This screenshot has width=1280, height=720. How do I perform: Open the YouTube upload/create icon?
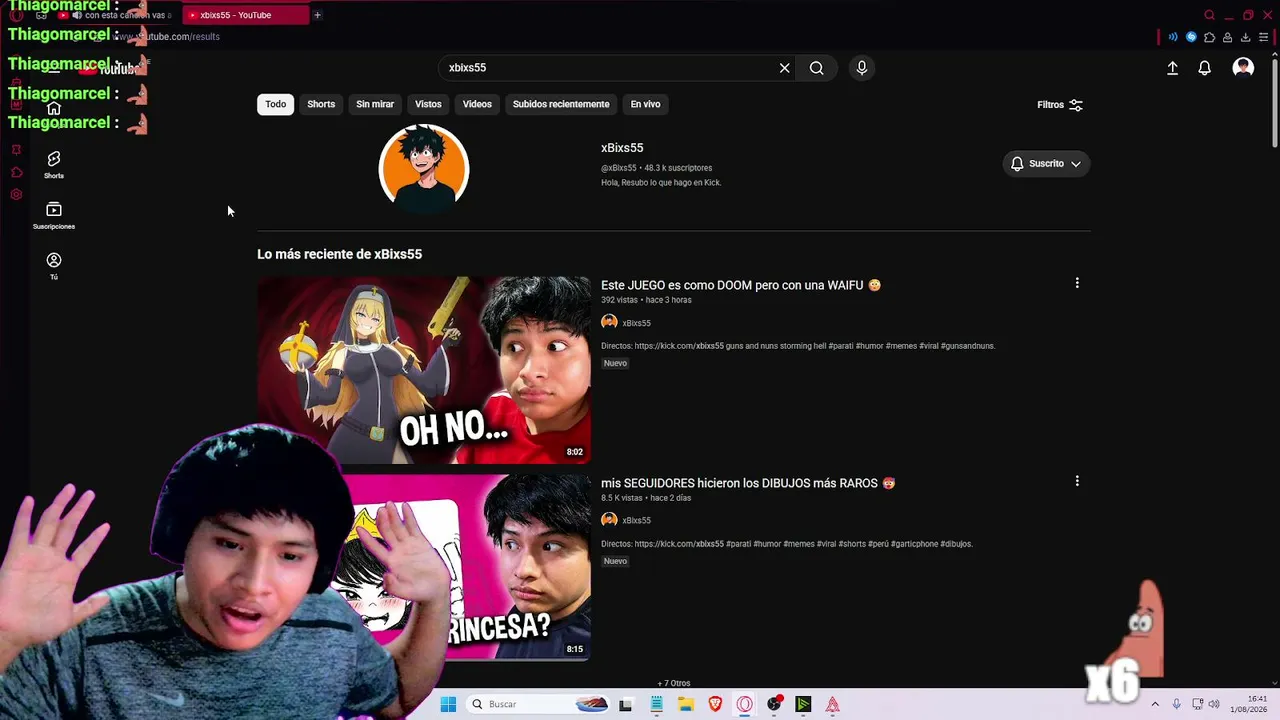click(x=1172, y=68)
